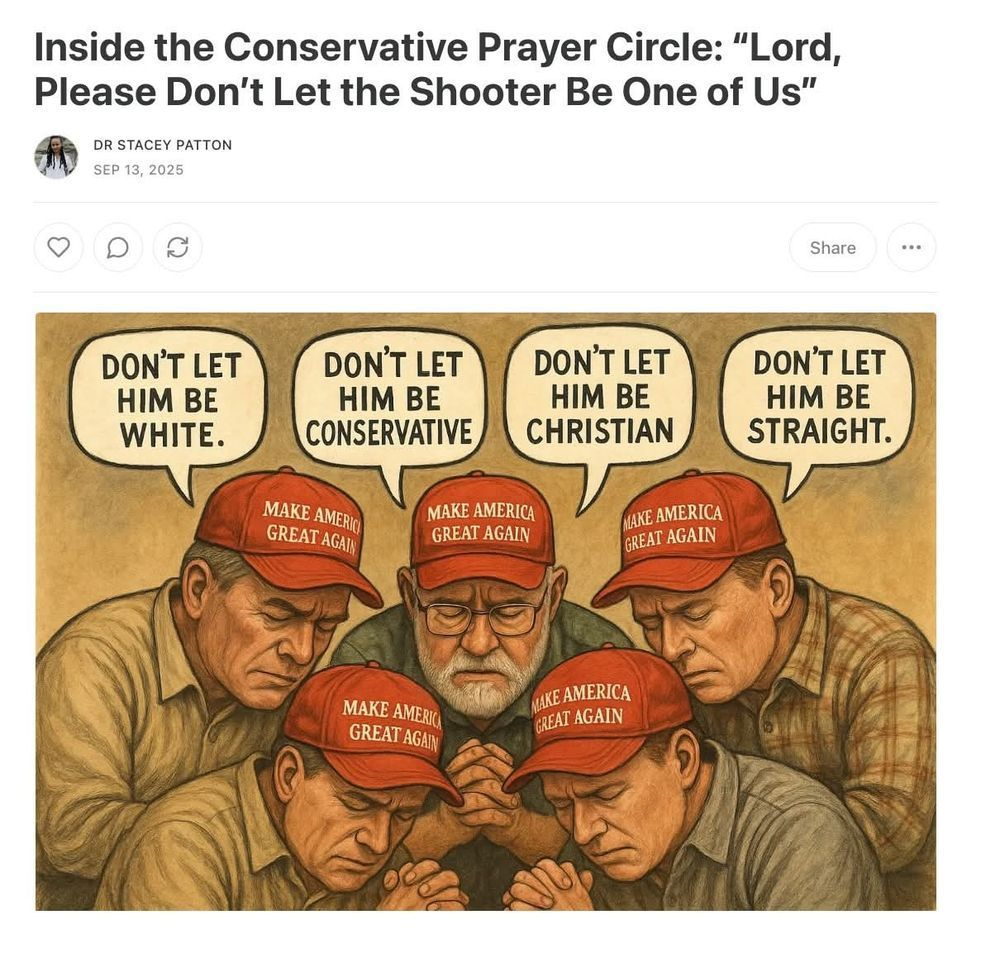Image resolution: width=1000 pixels, height=954 pixels.
Task: Click the article headline about the Conservative Prayer Circle
Action: pyautogui.click(x=438, y=70)
